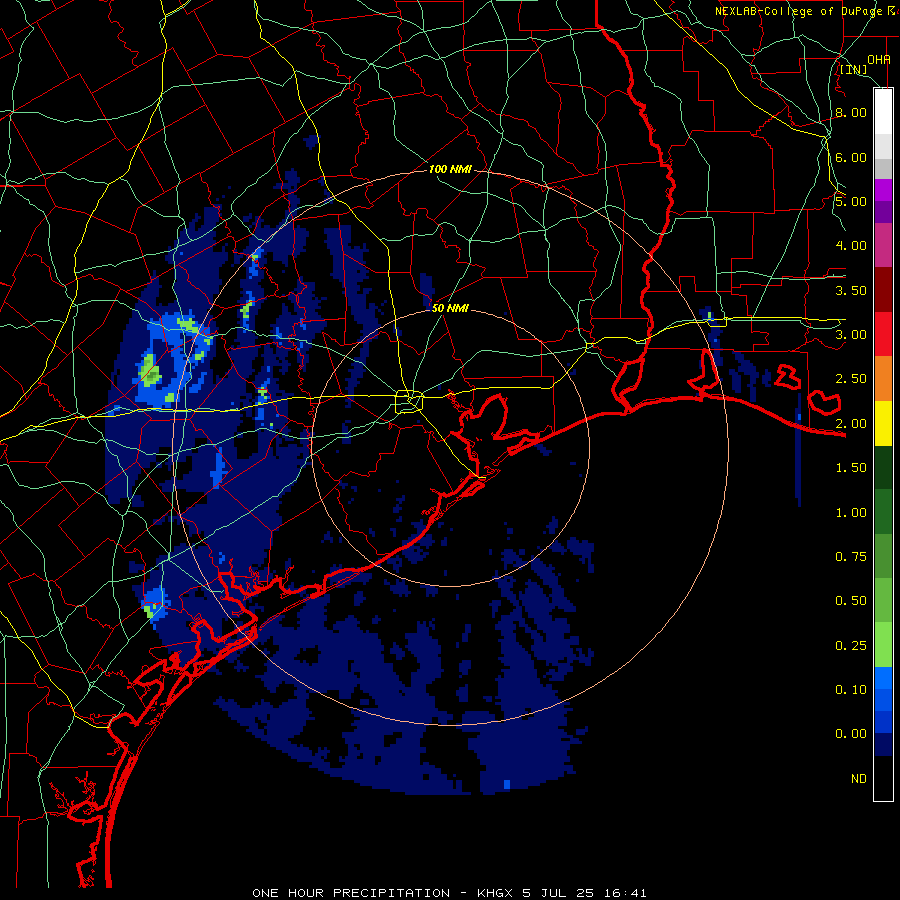Click the 'ND' legend label

pos(859,778)
